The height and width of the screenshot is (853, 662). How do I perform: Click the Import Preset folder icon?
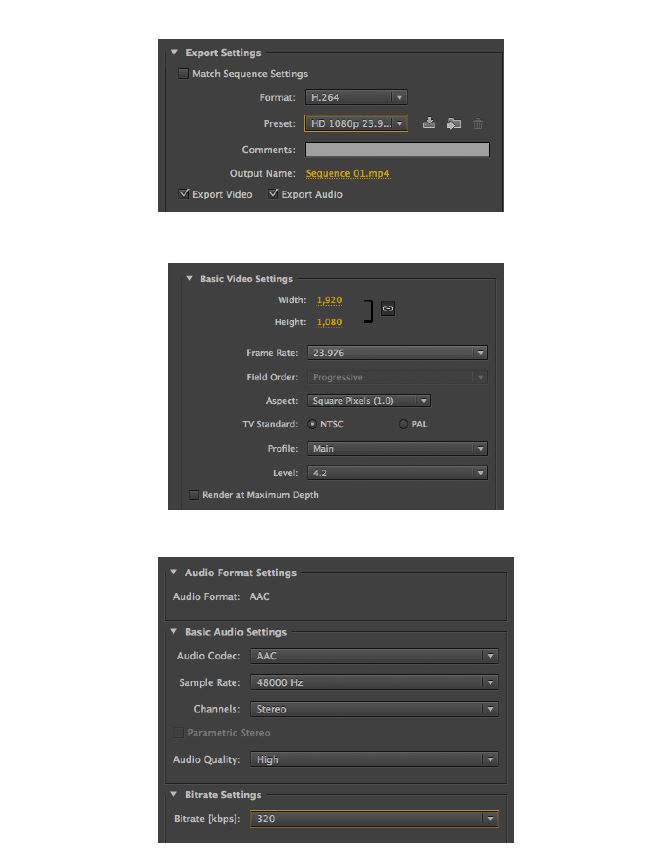[x=454, y=123]
